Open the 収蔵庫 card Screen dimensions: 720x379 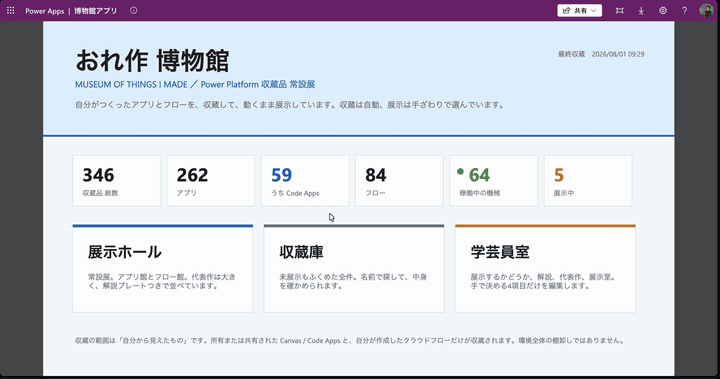point(354,268)
